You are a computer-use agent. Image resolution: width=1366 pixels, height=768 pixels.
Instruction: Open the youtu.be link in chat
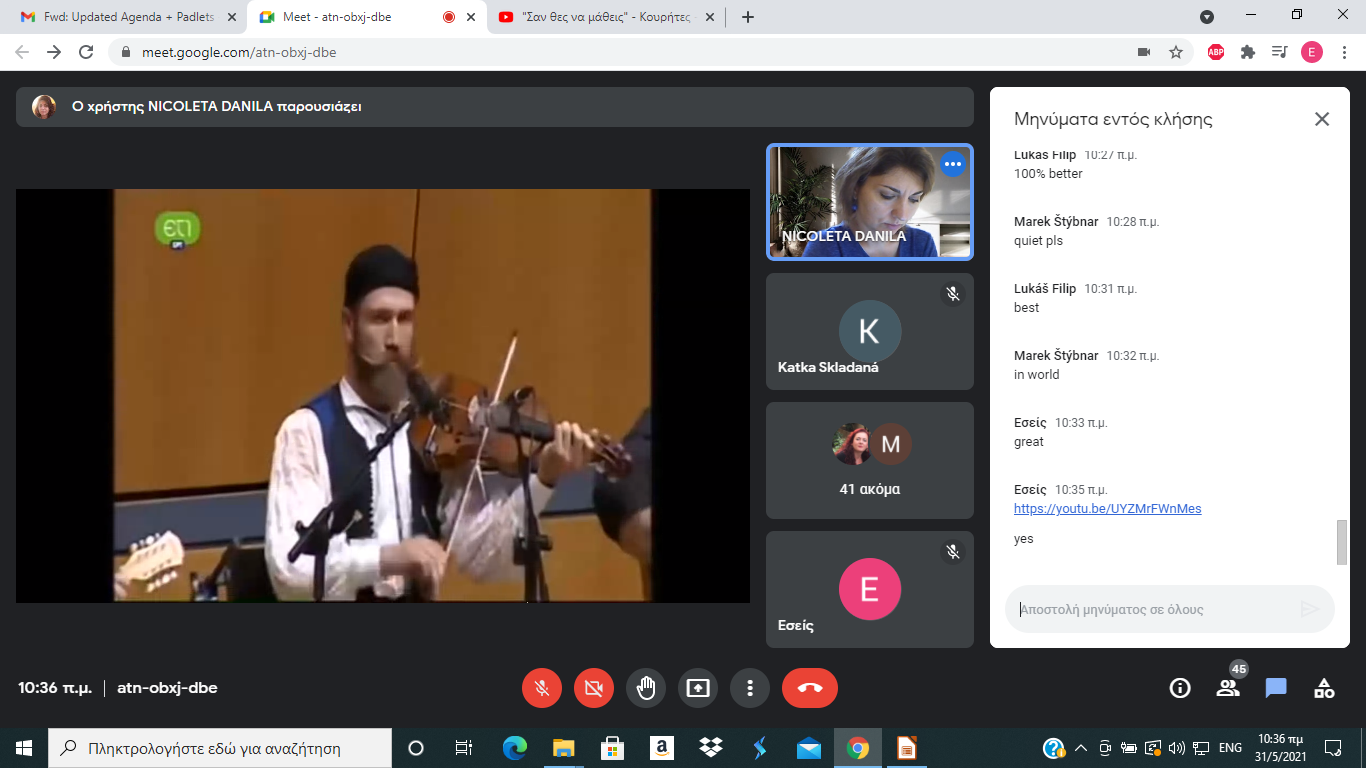(1107, 508)
